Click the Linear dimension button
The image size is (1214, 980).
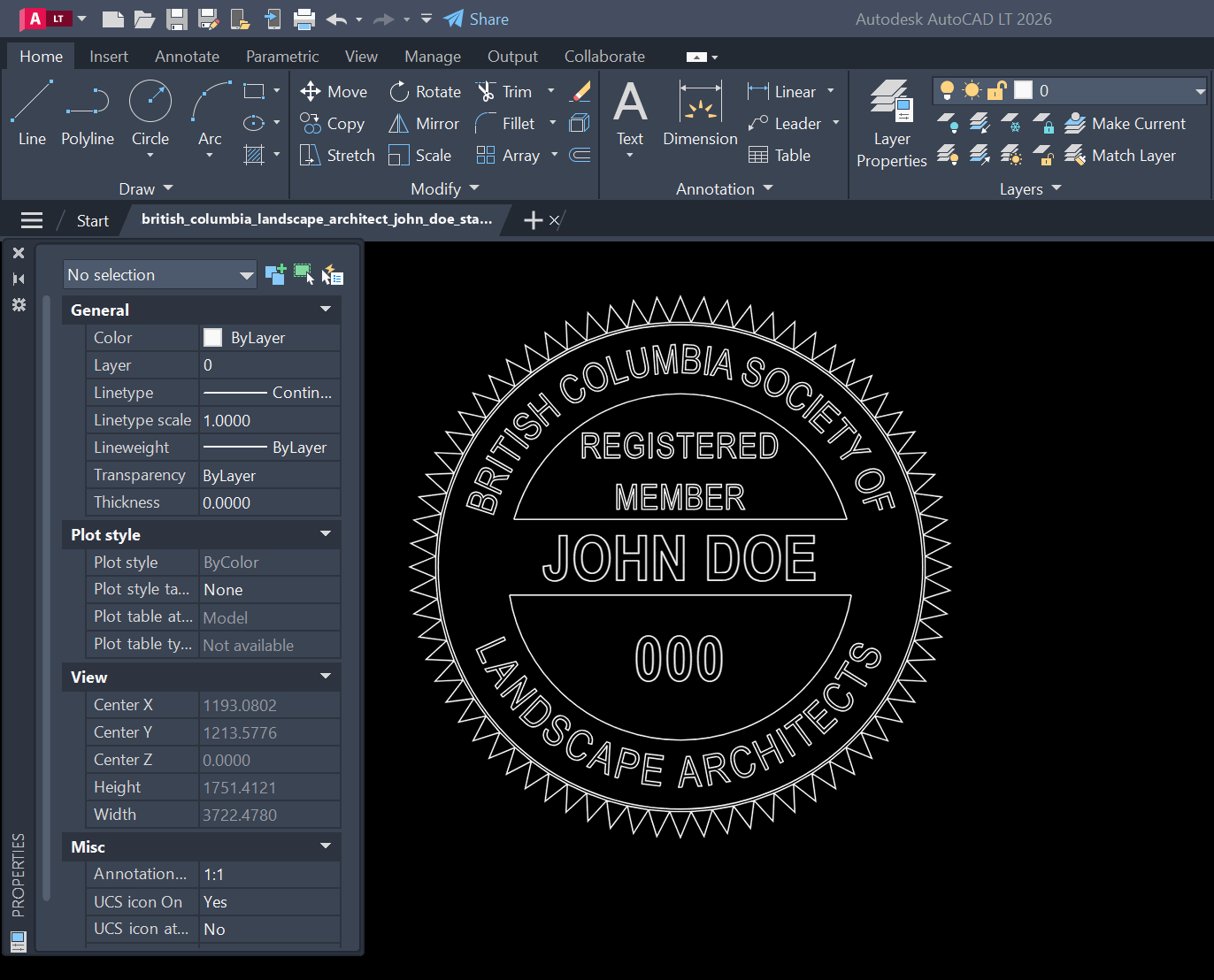pos(782,91)
